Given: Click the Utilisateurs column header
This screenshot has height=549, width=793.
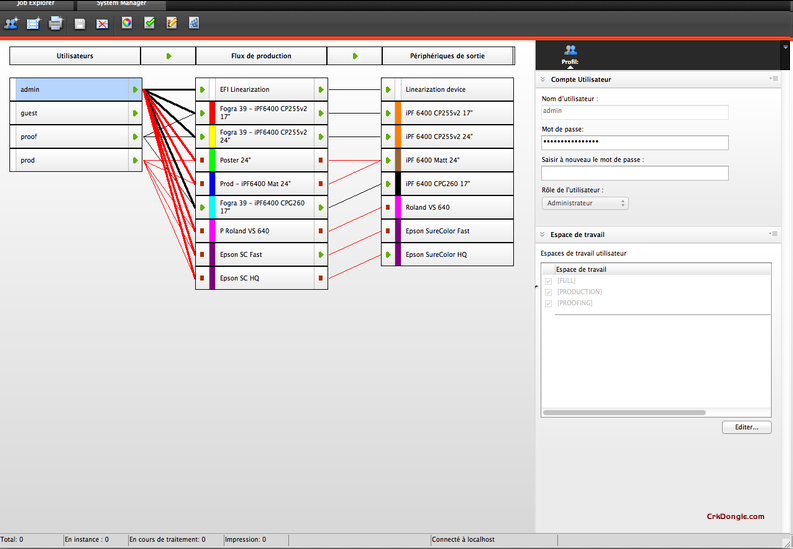Looking at the screenshot, I should point(75,56).
